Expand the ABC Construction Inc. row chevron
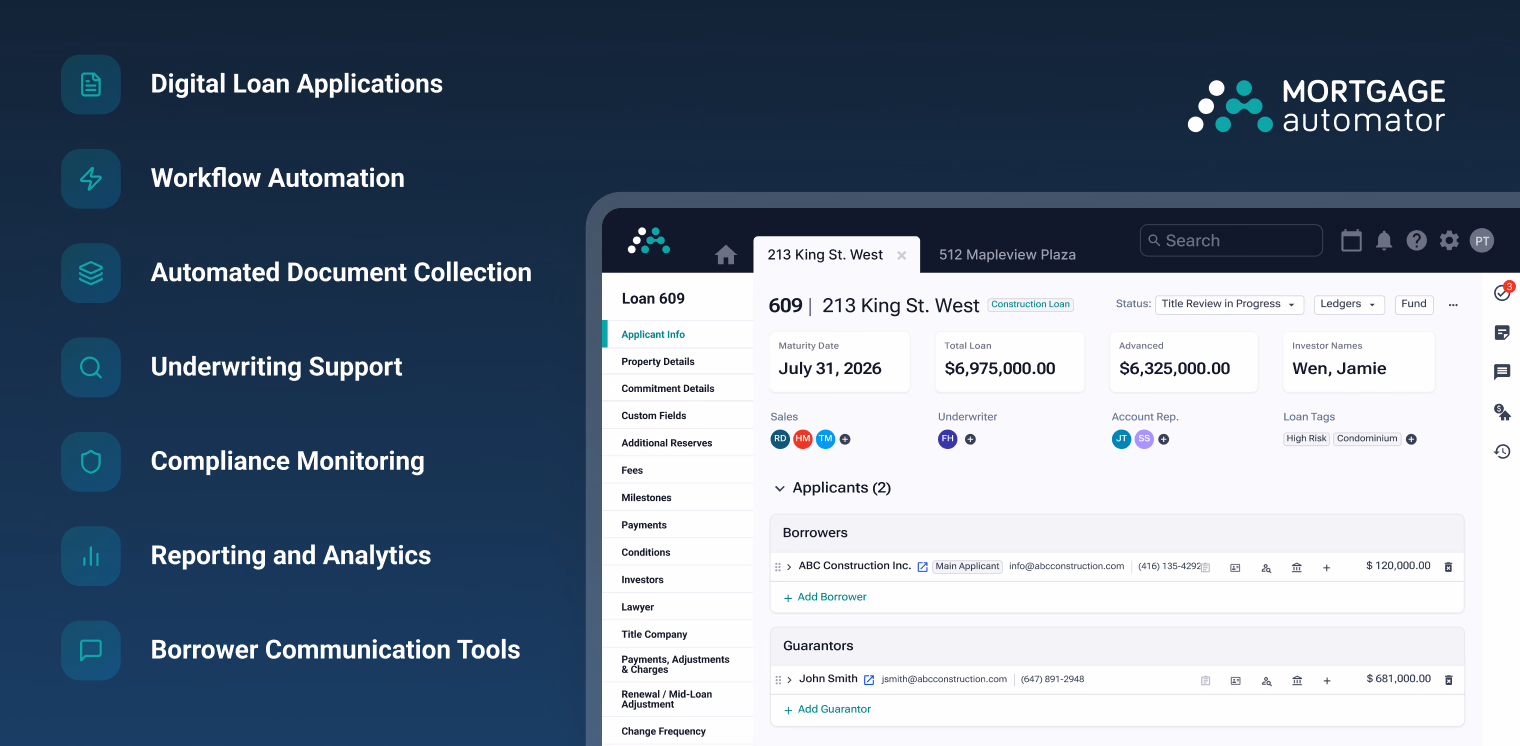The image size is (1520, 746). pos(789,567)
